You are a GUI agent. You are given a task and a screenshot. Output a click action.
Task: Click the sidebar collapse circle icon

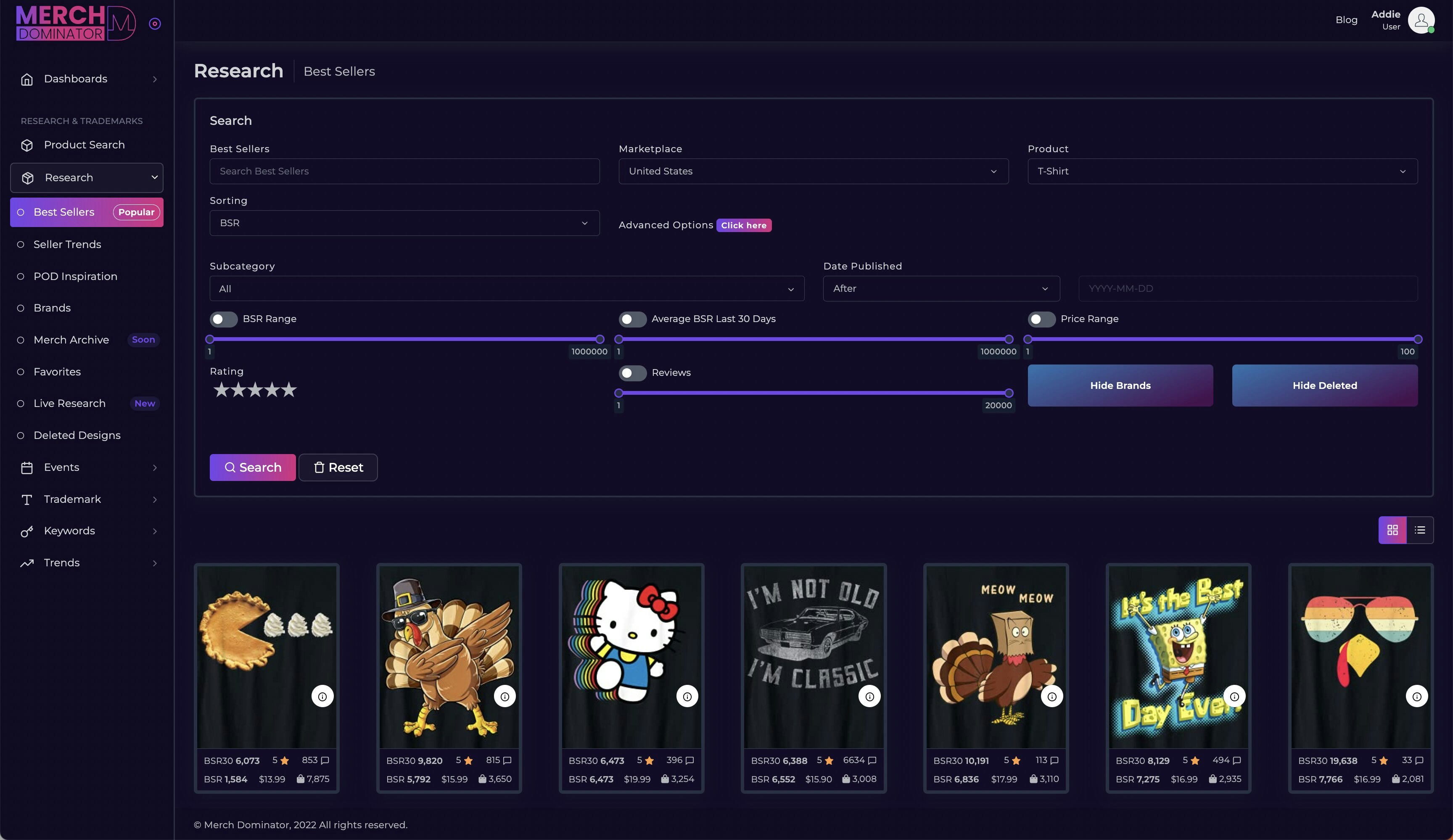155,24
